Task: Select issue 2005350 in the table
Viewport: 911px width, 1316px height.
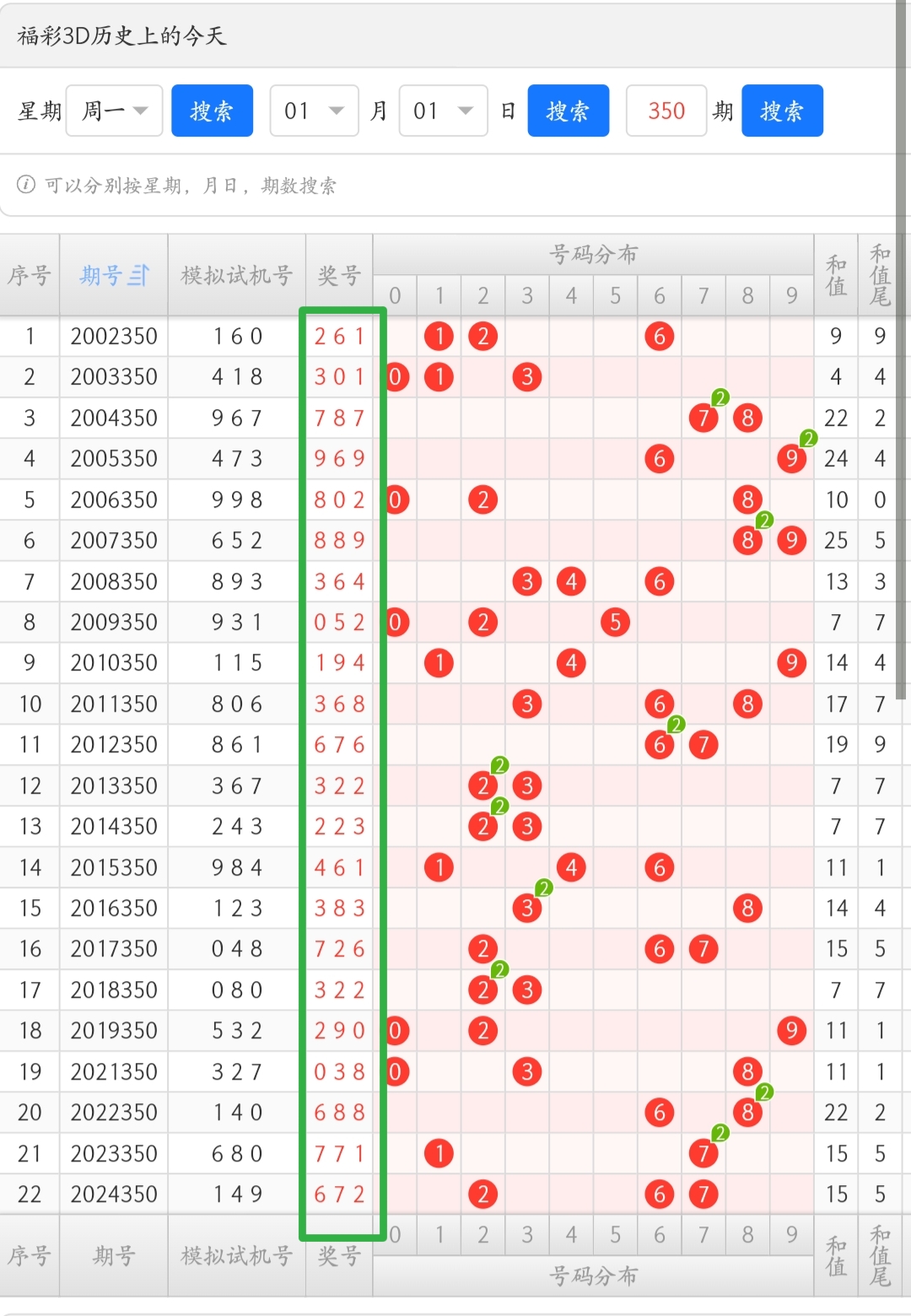Action: 114,459
